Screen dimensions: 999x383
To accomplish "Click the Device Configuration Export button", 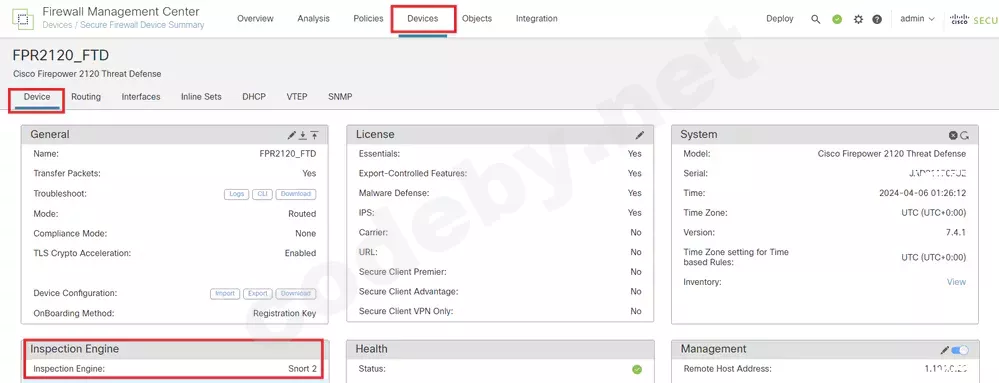I will pyautogui.click(x=257, y=294).
